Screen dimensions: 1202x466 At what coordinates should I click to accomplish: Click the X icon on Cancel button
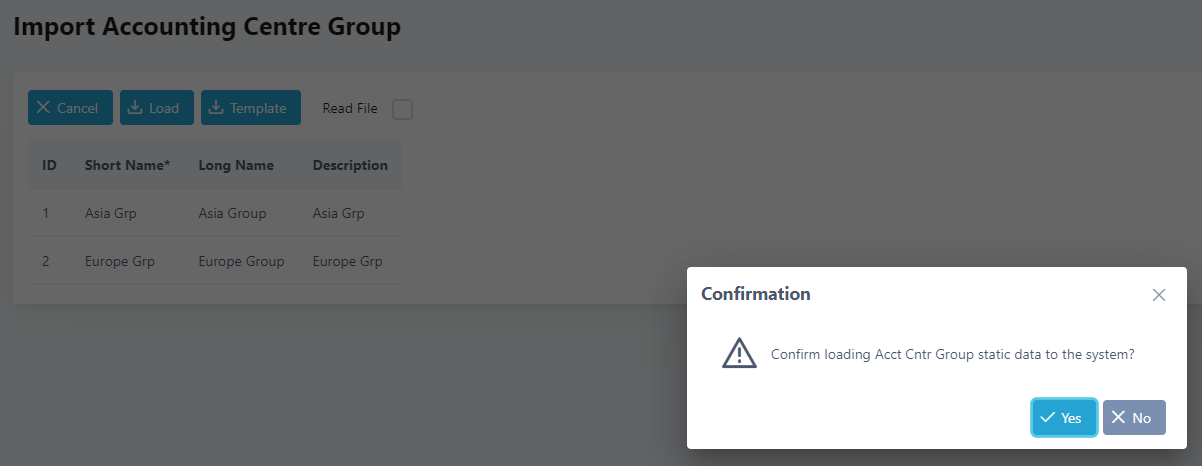[x=43, y=108]
